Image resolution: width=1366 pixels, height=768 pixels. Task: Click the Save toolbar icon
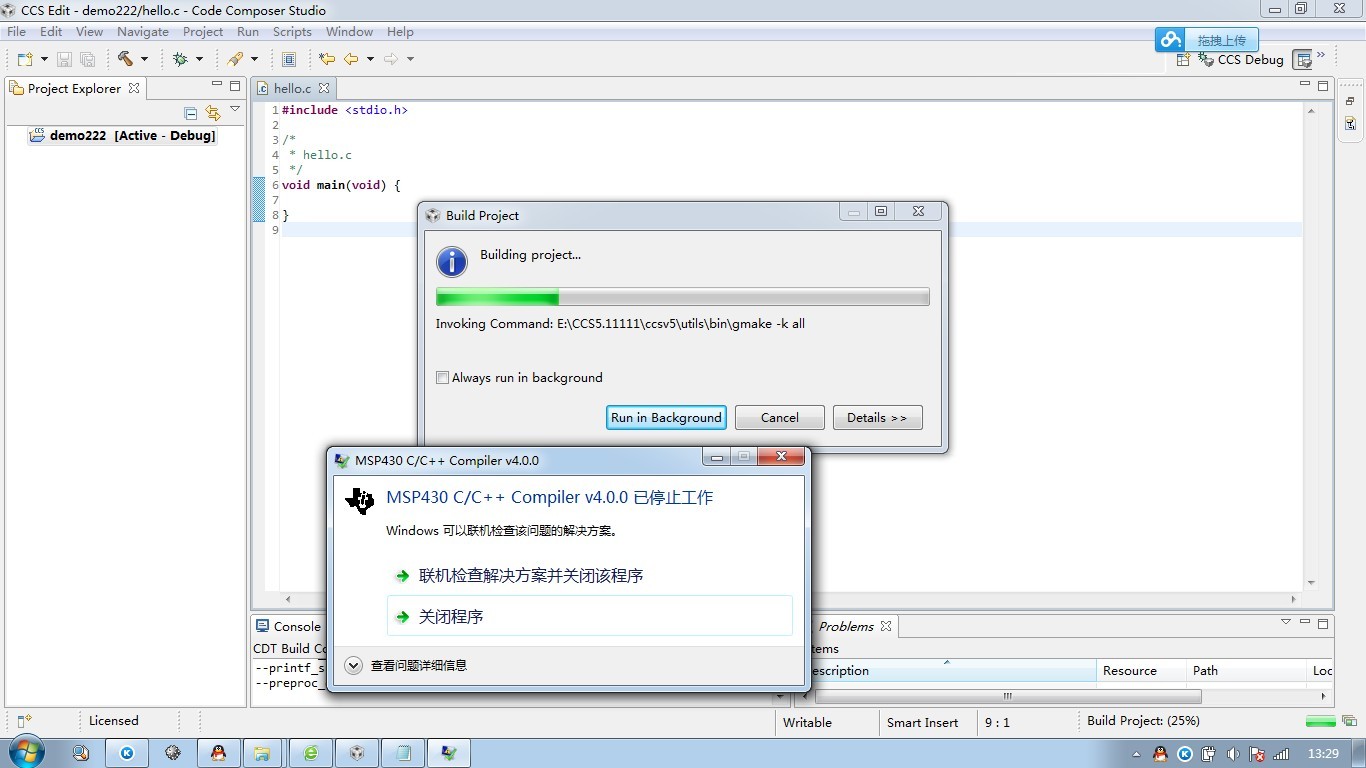[x=64, y=59]
